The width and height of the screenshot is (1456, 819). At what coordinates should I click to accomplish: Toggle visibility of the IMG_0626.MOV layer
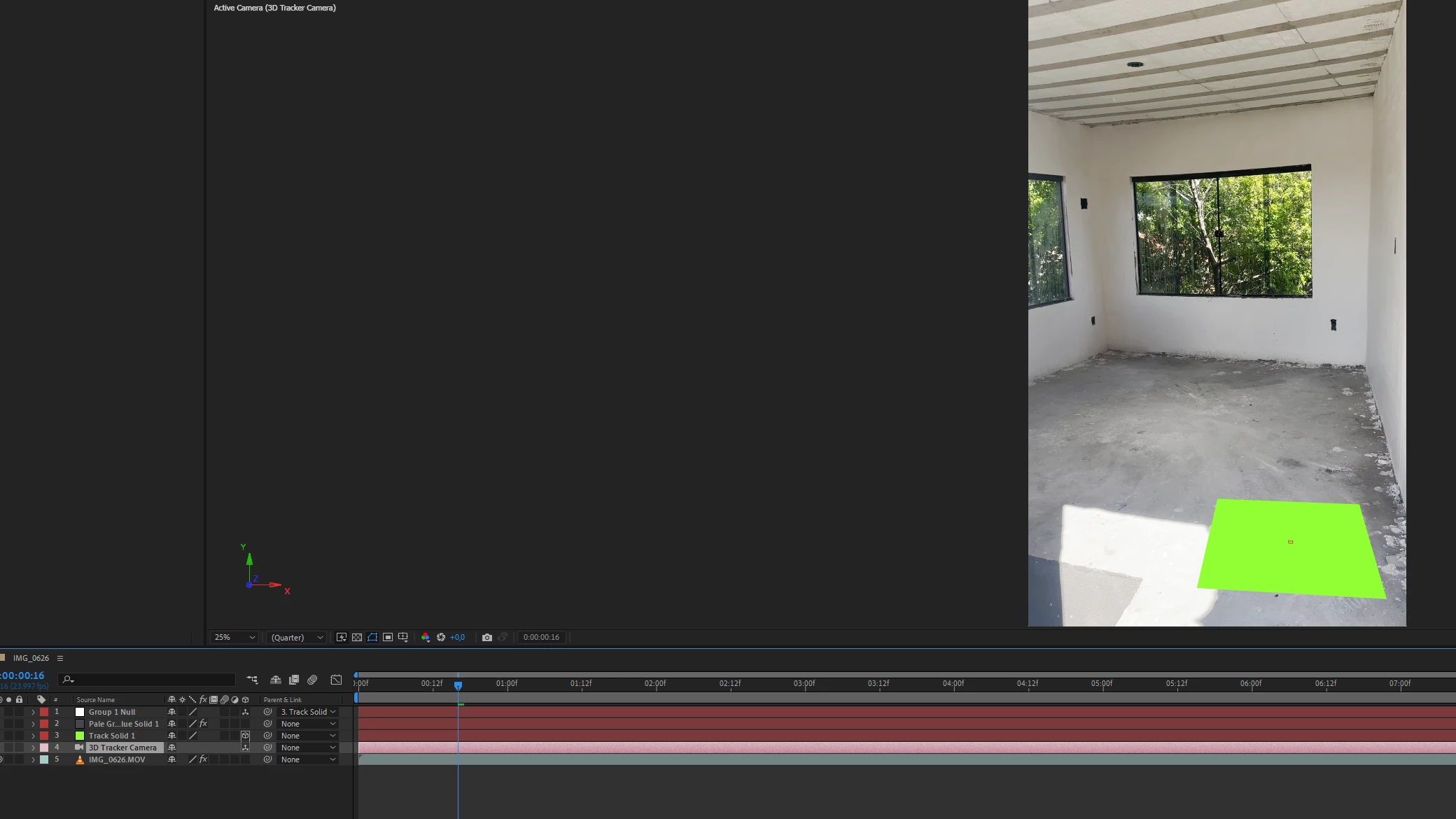[x=1, y=759]
